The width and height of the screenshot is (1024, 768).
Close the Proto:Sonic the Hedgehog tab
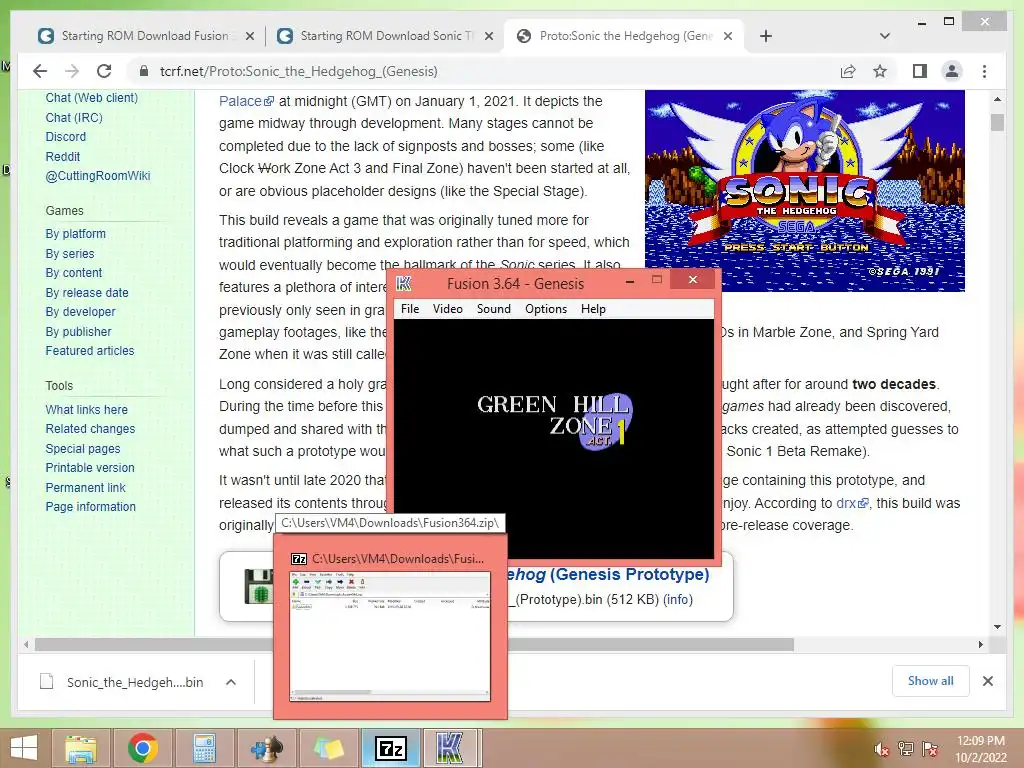click(x=728, y=37)
